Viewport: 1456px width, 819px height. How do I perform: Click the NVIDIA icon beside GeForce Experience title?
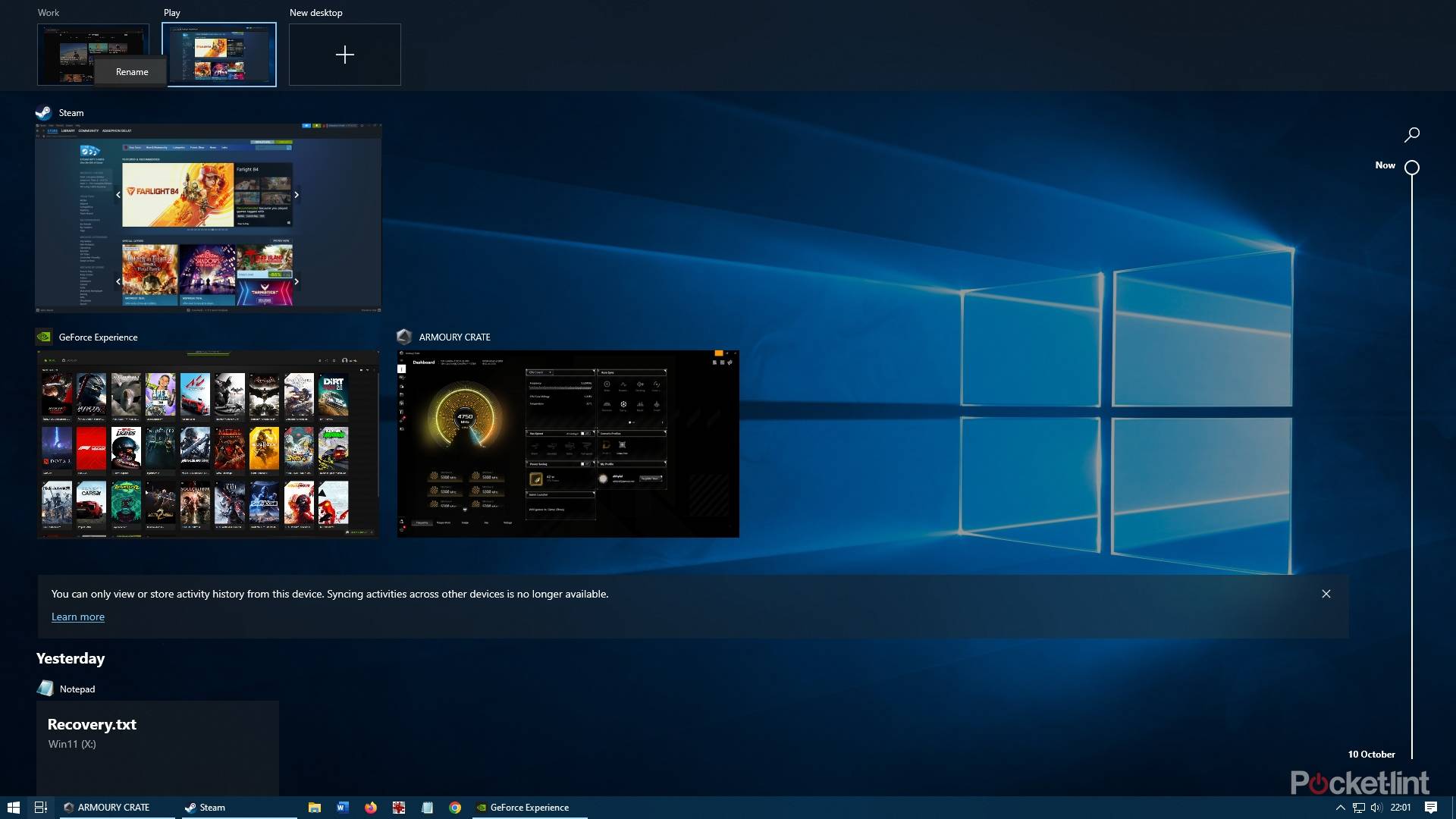point(44,337)
